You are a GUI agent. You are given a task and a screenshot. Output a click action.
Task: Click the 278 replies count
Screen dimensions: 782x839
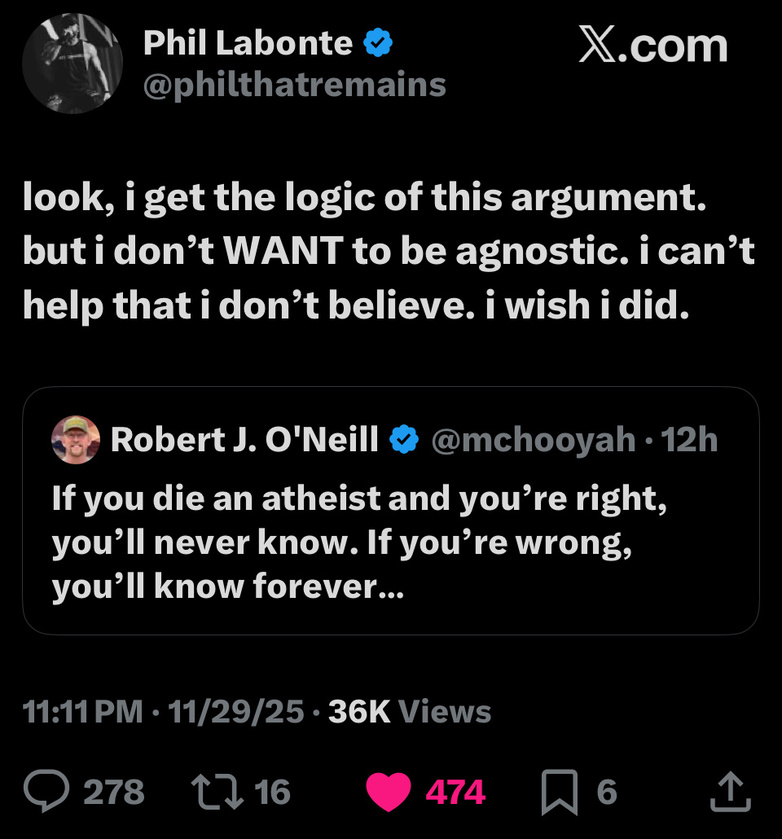pos(113,792)
